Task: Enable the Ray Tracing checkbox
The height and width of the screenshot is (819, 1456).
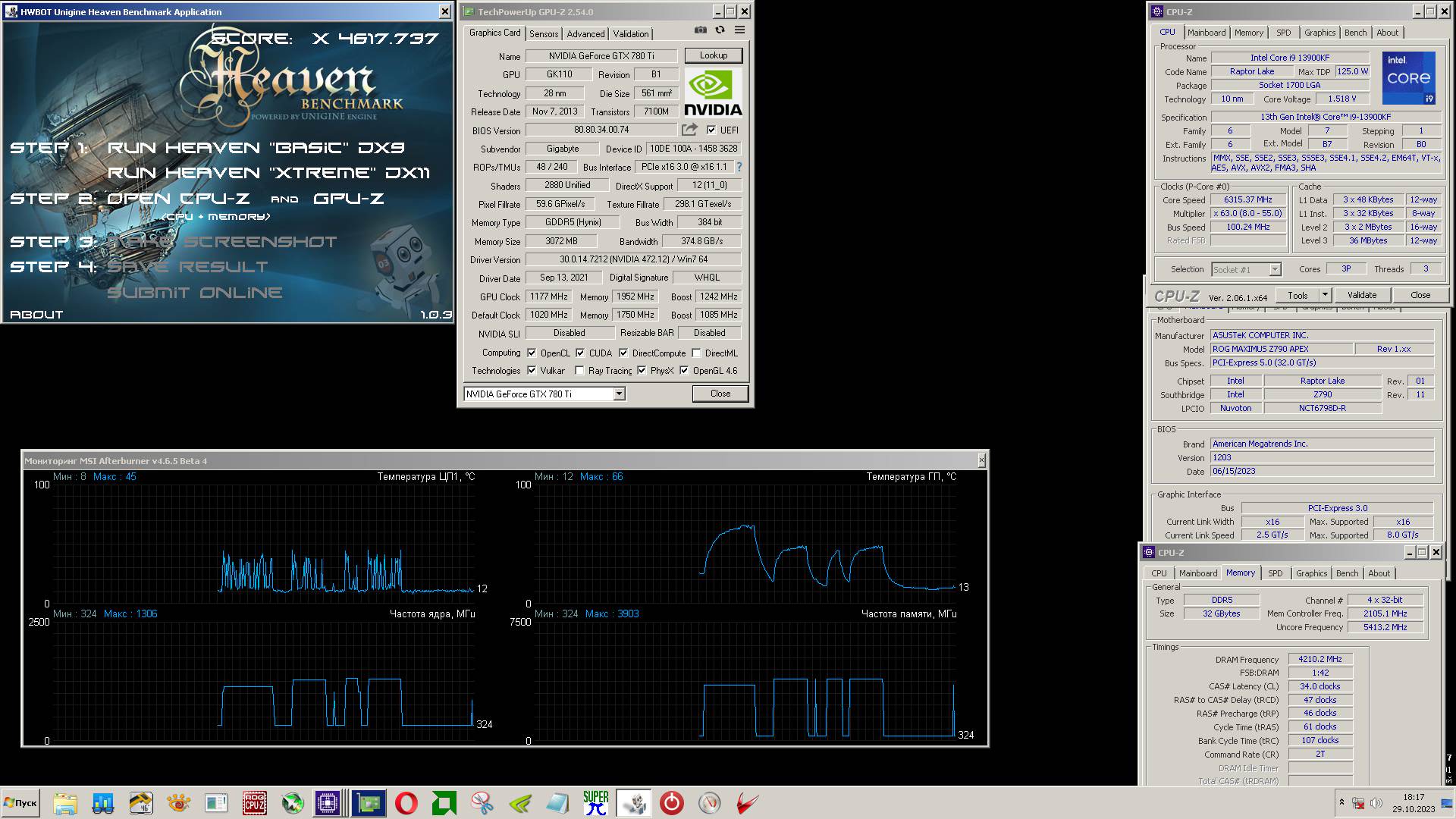Action: click(x=579, y=371)
